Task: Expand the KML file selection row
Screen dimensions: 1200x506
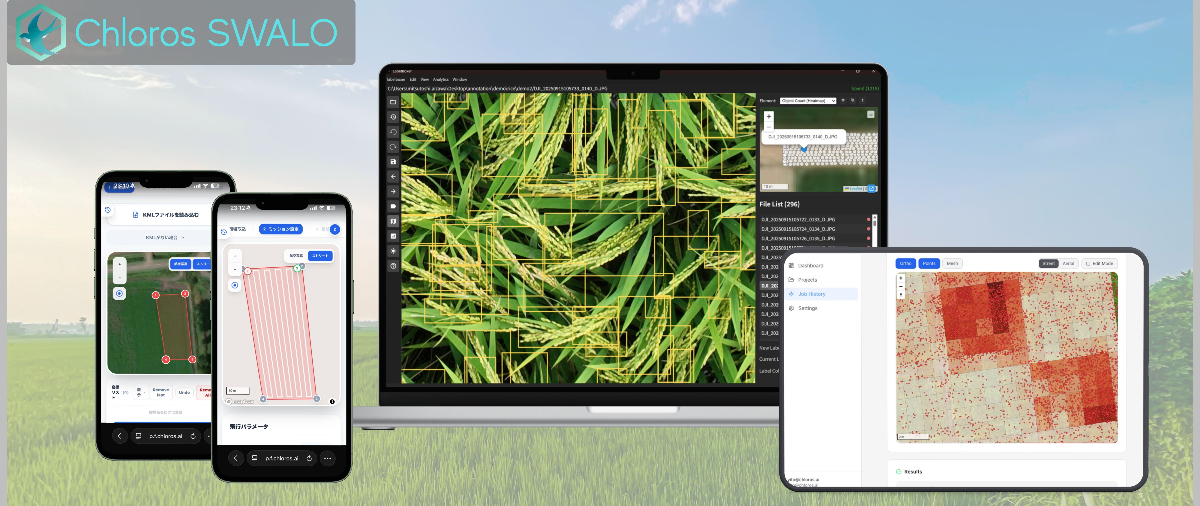Action: coord(165,238)
